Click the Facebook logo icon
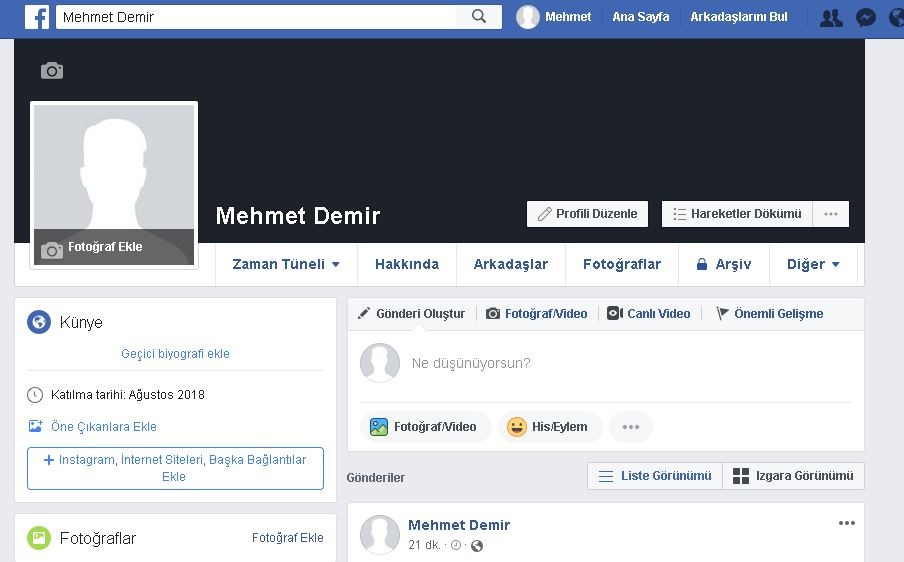 point(37,17)
